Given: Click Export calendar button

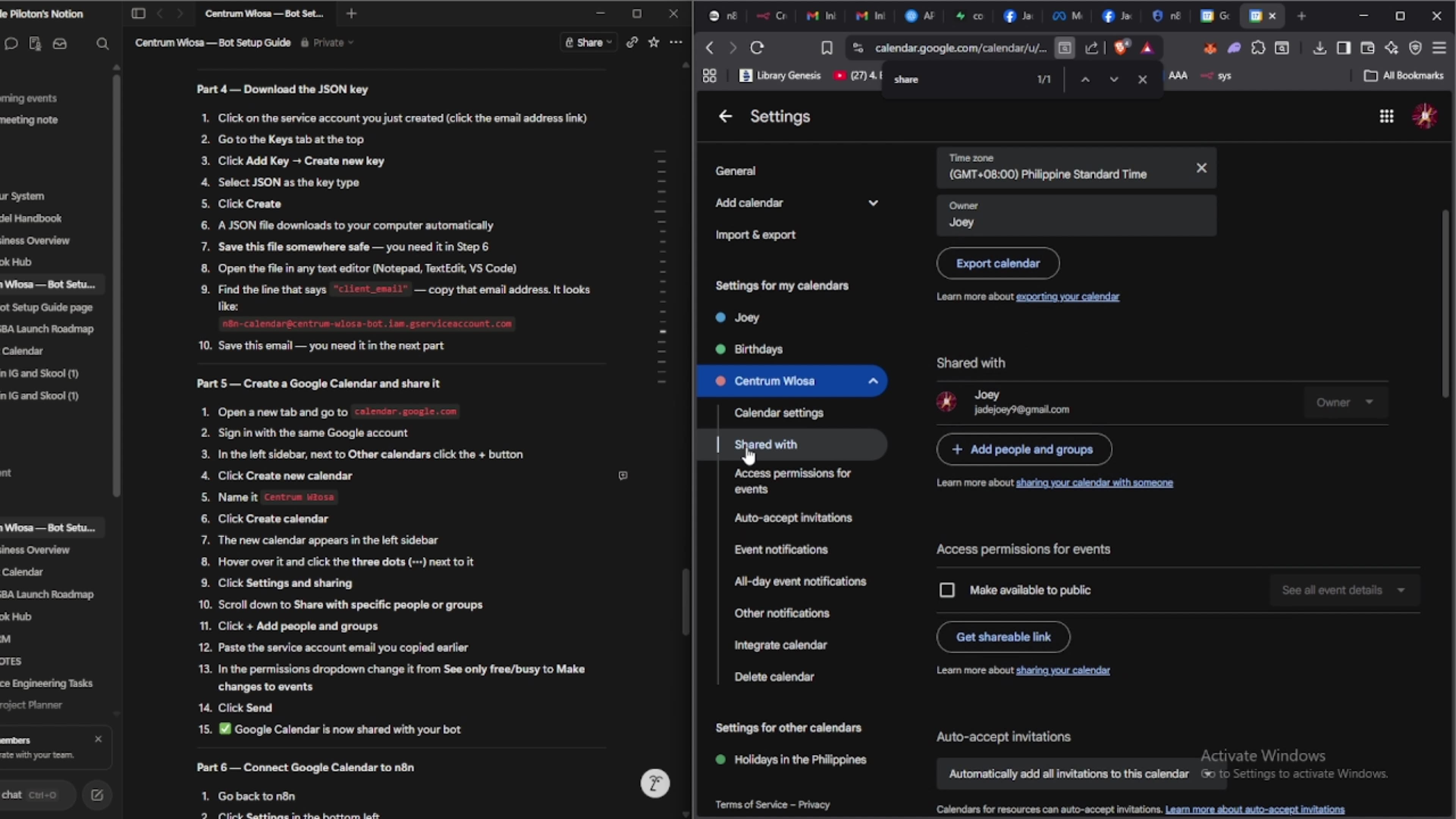Looking at the screenshot, I should tap(998, 264).
